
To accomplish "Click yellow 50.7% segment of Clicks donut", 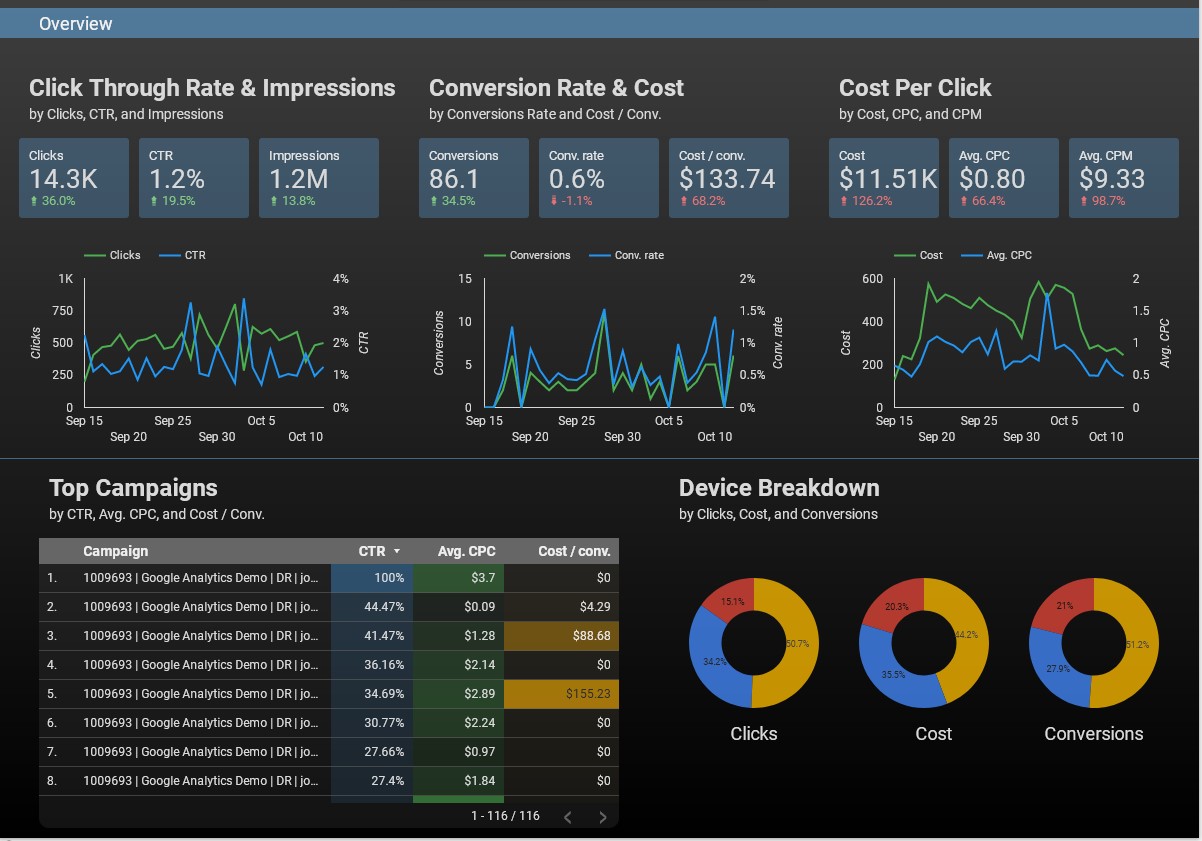I will pyautogui.click(x=792, y=644).
